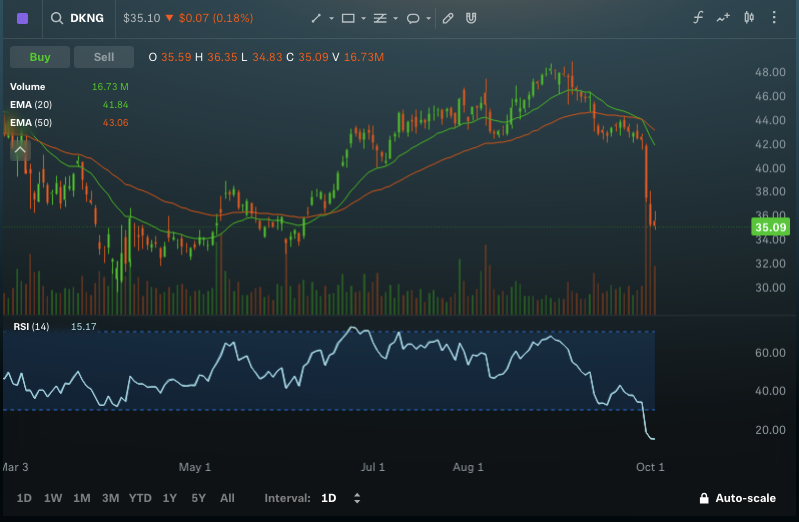Screen dimensions: 799x522
Task: Switch to the 3M time range
Action: tap(110, 498)
